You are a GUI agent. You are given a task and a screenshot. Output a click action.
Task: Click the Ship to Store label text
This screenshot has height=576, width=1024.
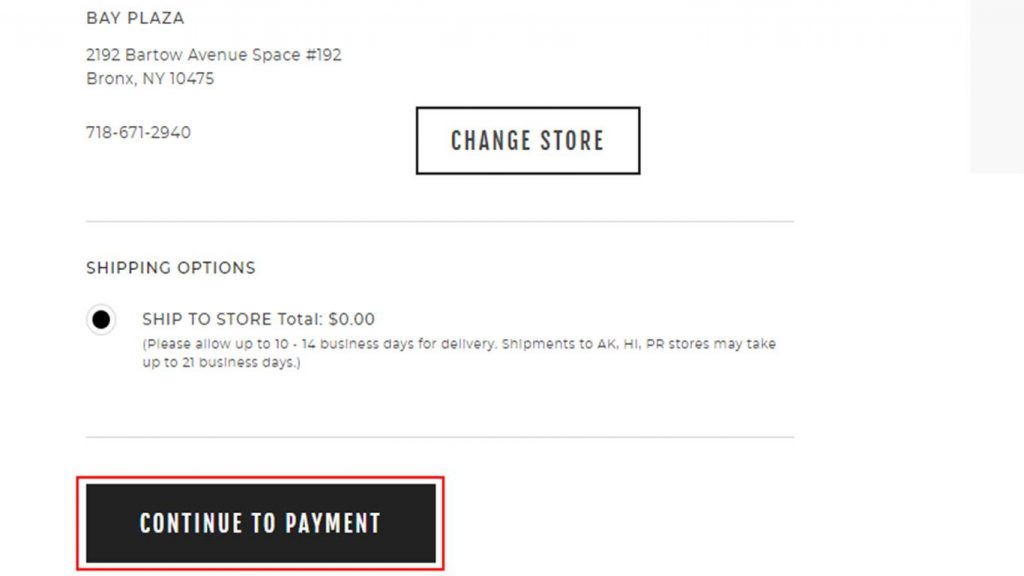tap(206, 319)
